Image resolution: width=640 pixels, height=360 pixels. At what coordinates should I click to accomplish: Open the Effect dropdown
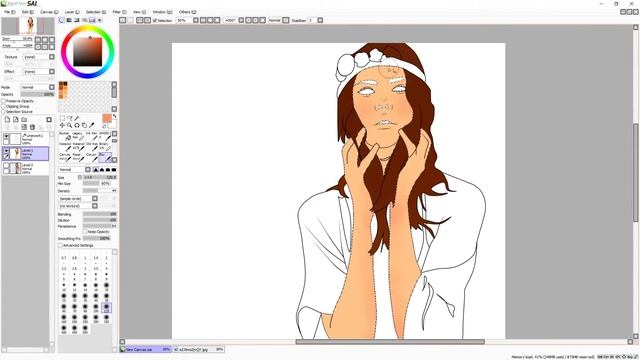pos(52,71)
